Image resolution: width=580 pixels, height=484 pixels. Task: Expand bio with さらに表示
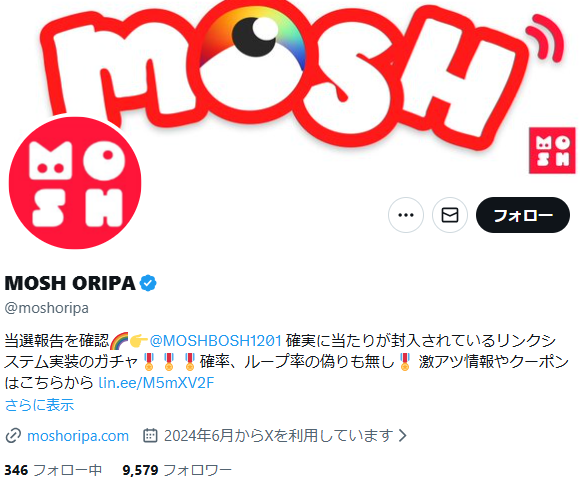(x=40, y=405)
